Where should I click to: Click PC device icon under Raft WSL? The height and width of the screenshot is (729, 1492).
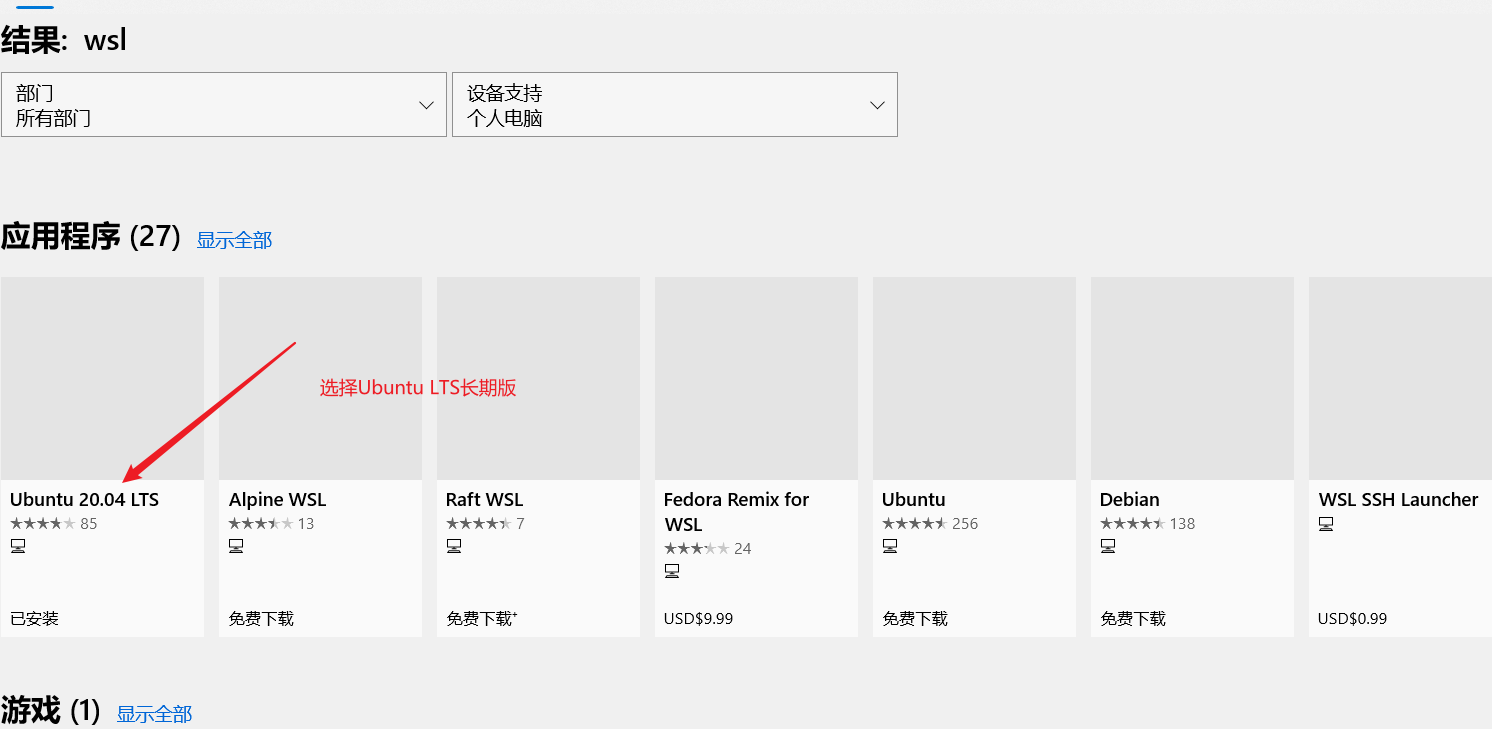(x=454, y=546)
